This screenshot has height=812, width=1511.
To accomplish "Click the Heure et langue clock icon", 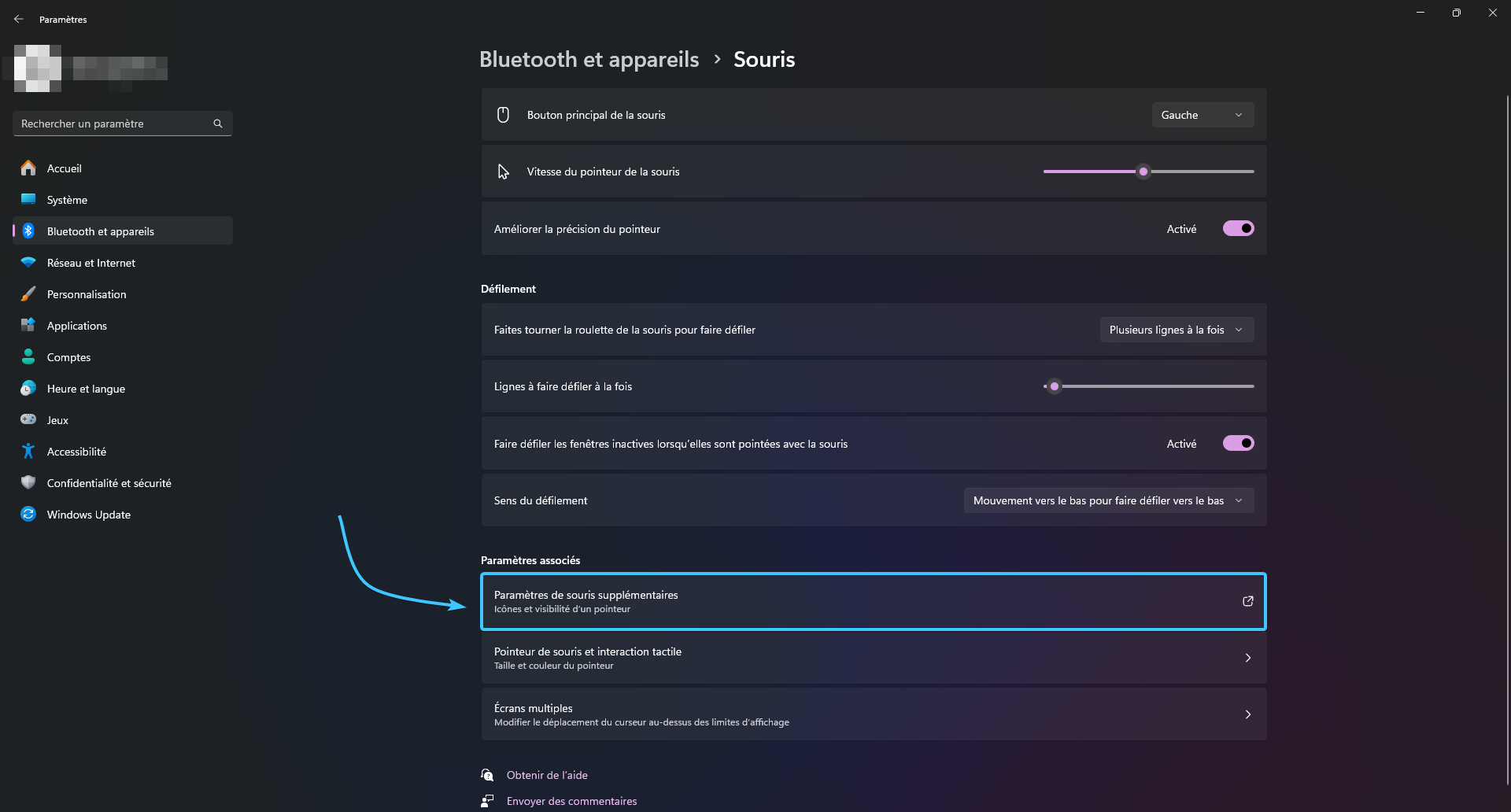I will pyautogui.click(x=28, y=388).
